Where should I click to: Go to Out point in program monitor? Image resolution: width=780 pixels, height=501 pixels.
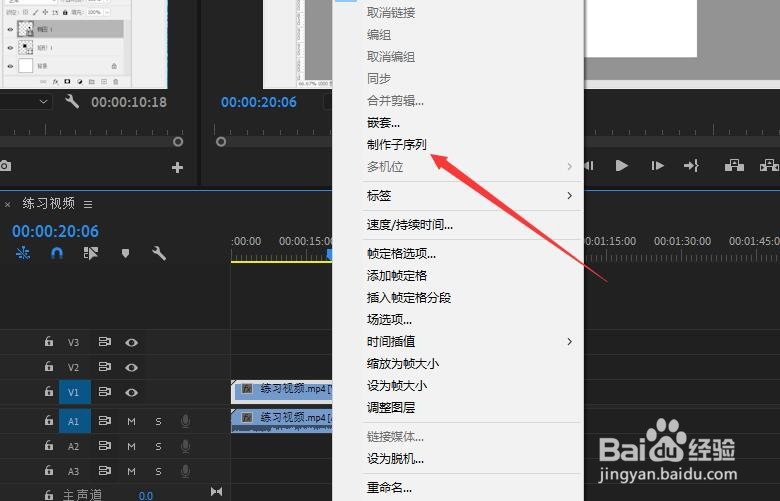(691, 166)
